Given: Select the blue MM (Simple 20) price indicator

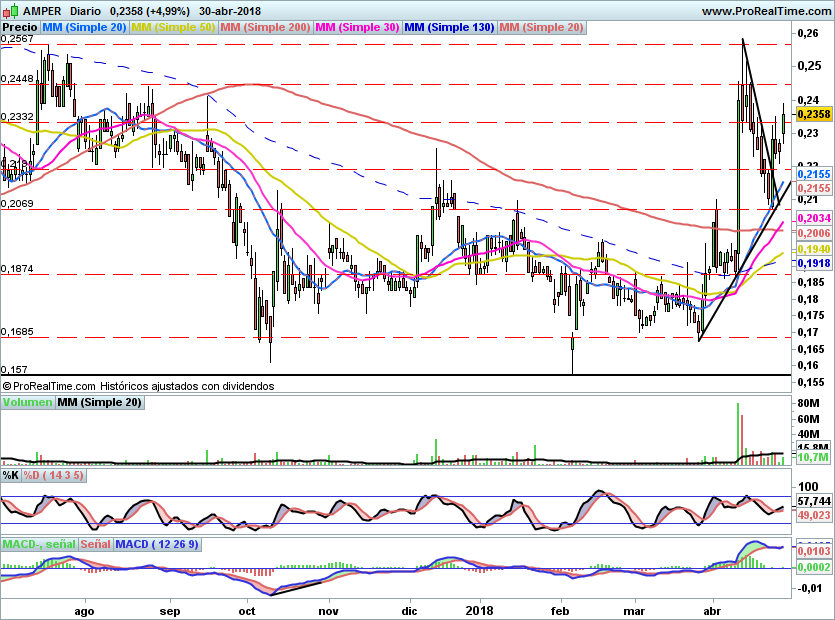Looking at the screenshot, I should point(85,28).
